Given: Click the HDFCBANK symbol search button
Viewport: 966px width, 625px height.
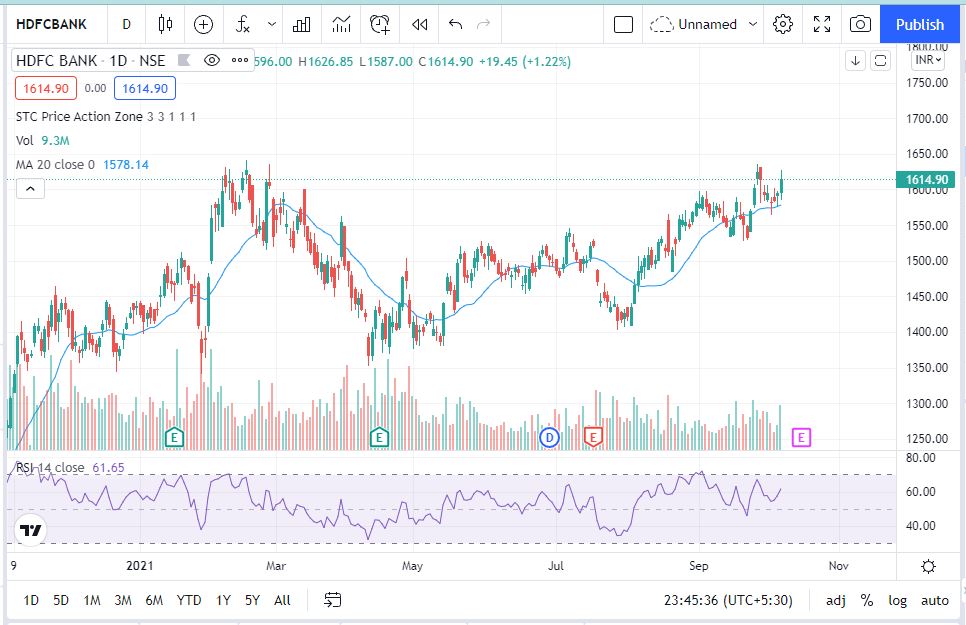Looking at the screenshot, I should click(51, 24).
